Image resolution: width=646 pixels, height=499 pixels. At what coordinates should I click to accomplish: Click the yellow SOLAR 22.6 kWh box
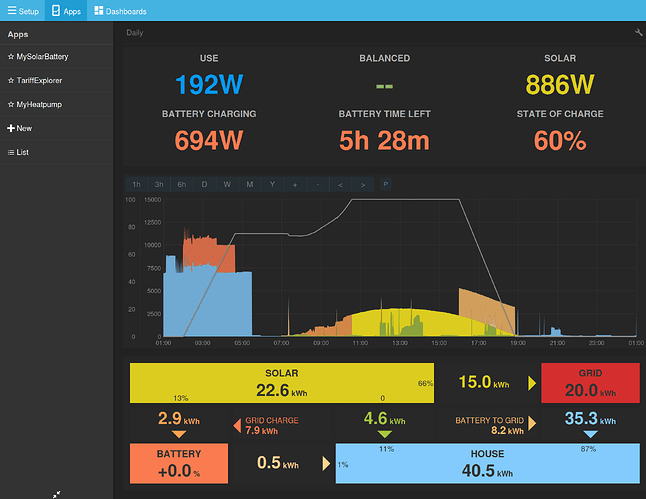tap(282, 383)
